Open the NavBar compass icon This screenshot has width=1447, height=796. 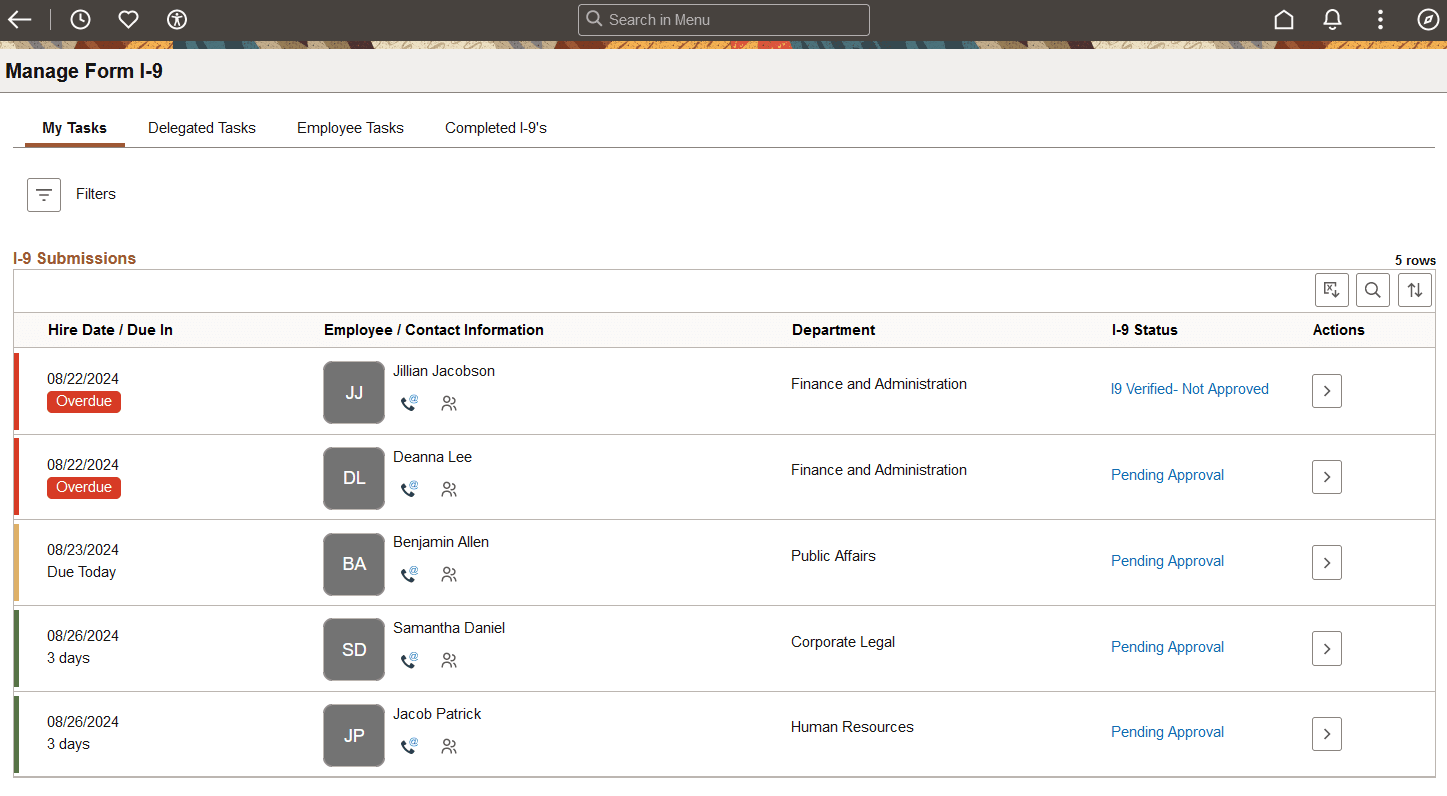[1427, 19]
